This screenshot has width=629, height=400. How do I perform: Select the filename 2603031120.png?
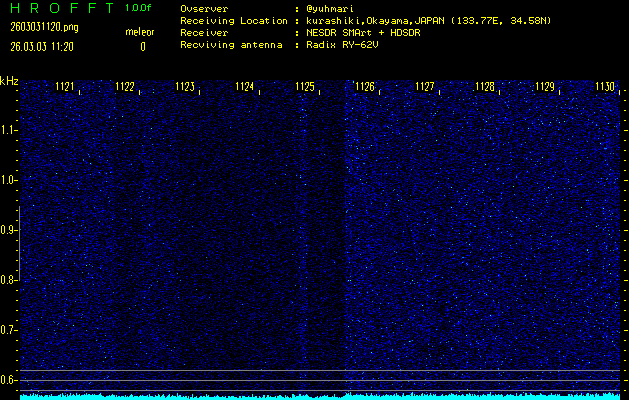pyautogui.click(x=45, y=27)
